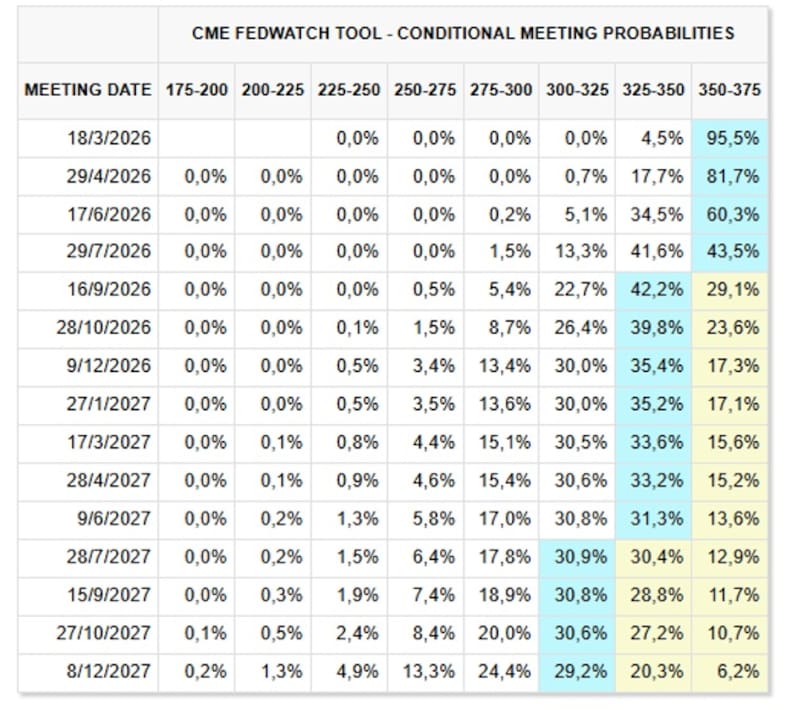Click the 175-200 column header
Screen dimensions: 800x709
pyautogui.click(x=197, y=90)
